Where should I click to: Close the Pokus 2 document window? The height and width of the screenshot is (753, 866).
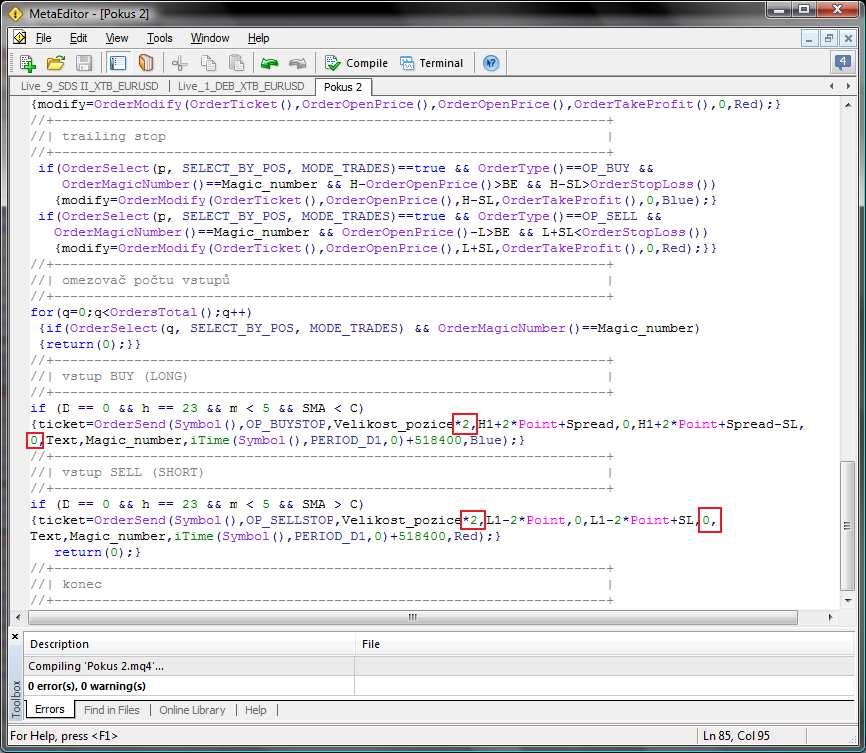(x=848, y=38)
